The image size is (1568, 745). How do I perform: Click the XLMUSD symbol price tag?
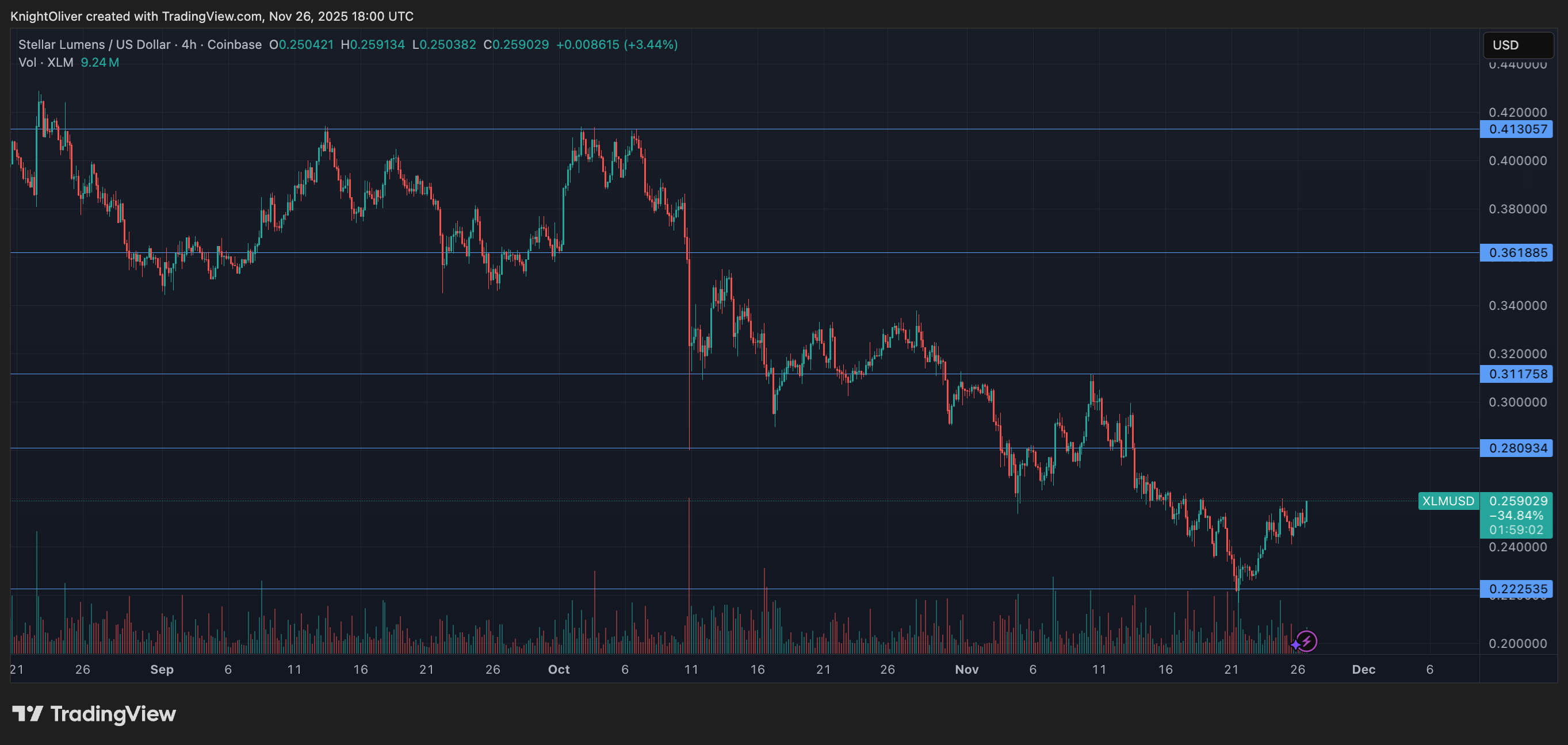pos(1447,501)
